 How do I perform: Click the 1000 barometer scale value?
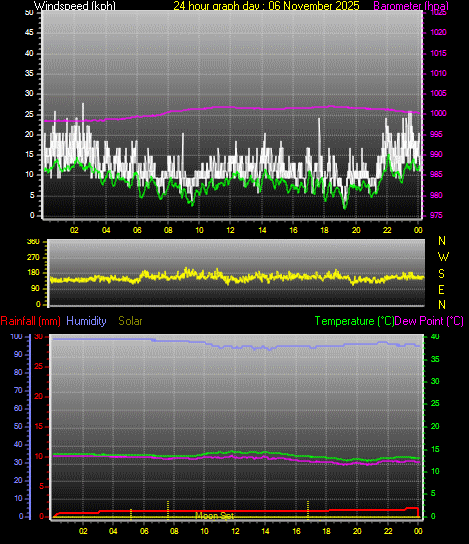point(438,113)
